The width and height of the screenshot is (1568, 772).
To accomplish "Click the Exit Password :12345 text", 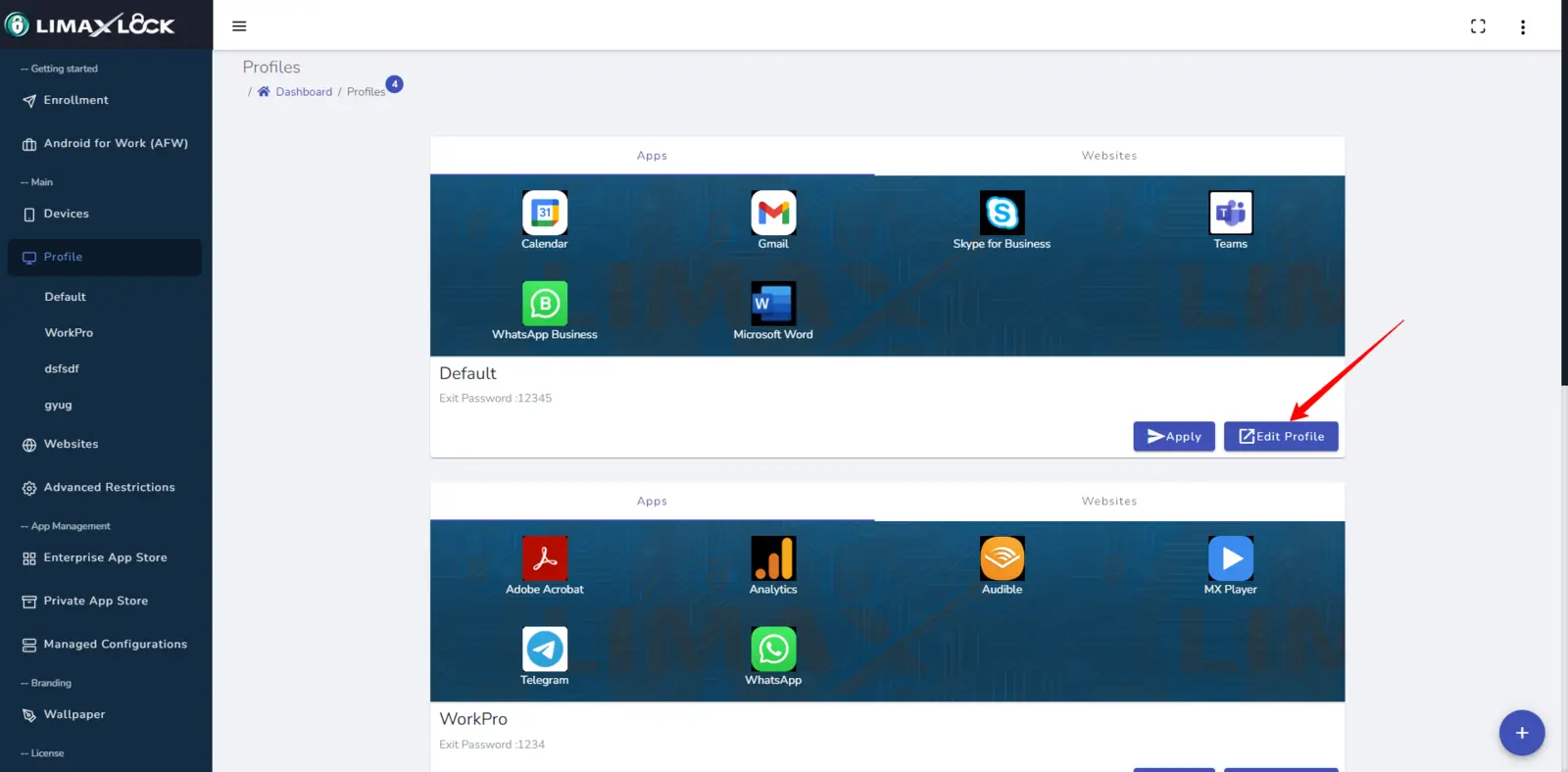I will (495, 399).
